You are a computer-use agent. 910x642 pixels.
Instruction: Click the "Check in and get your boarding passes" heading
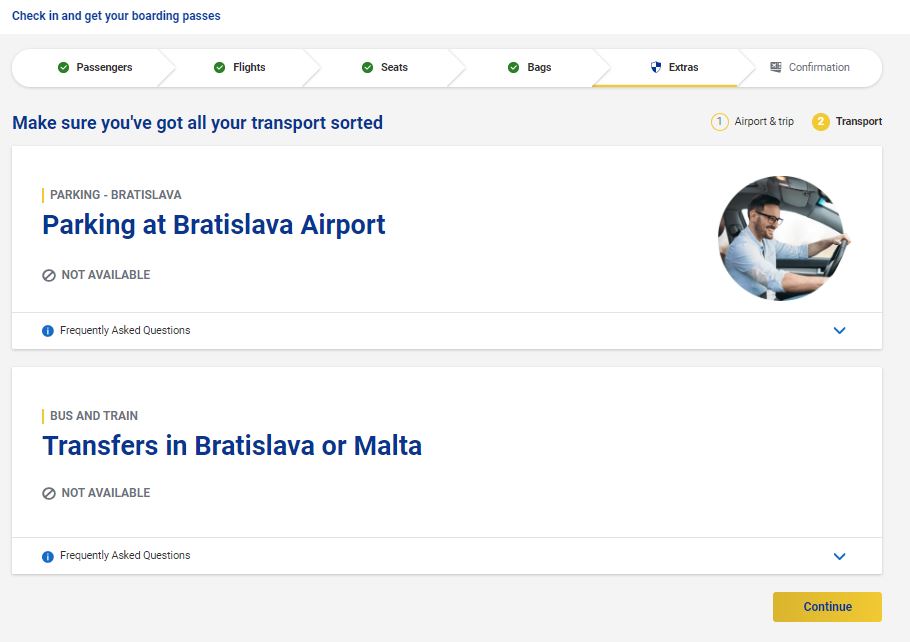pos(116,16)
